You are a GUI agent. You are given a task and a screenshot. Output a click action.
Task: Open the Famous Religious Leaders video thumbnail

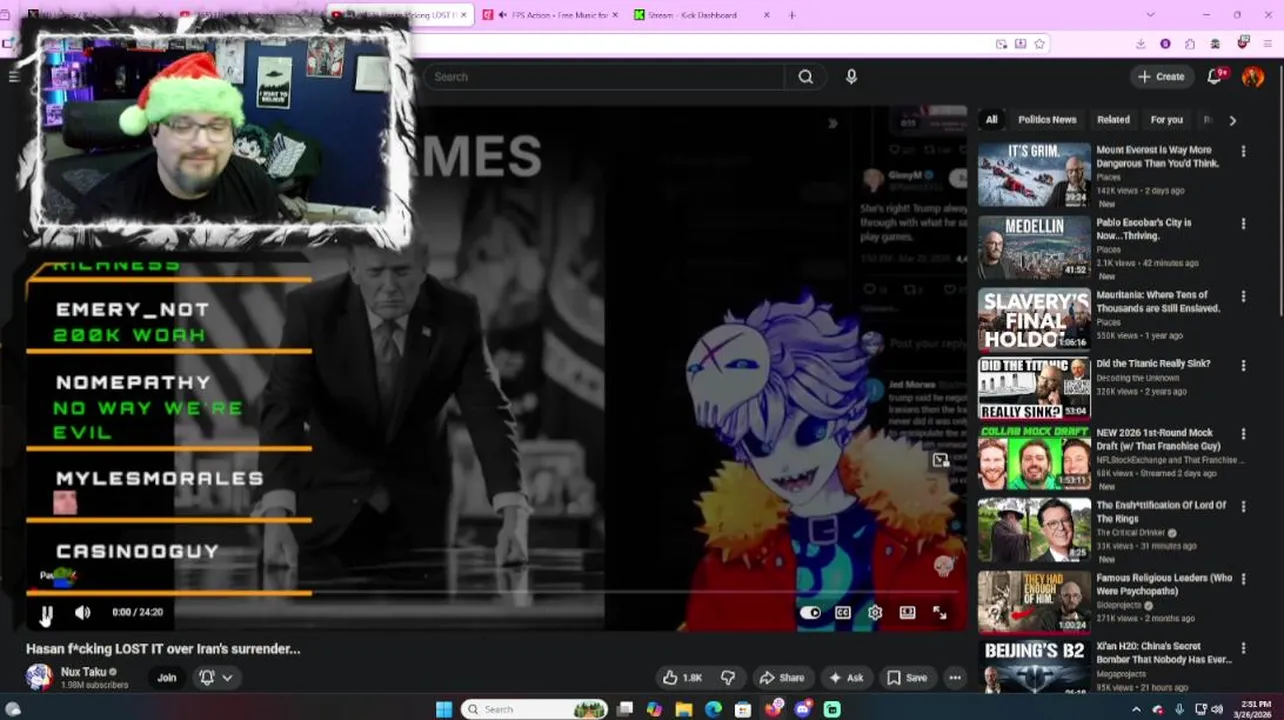(1034, 602)
